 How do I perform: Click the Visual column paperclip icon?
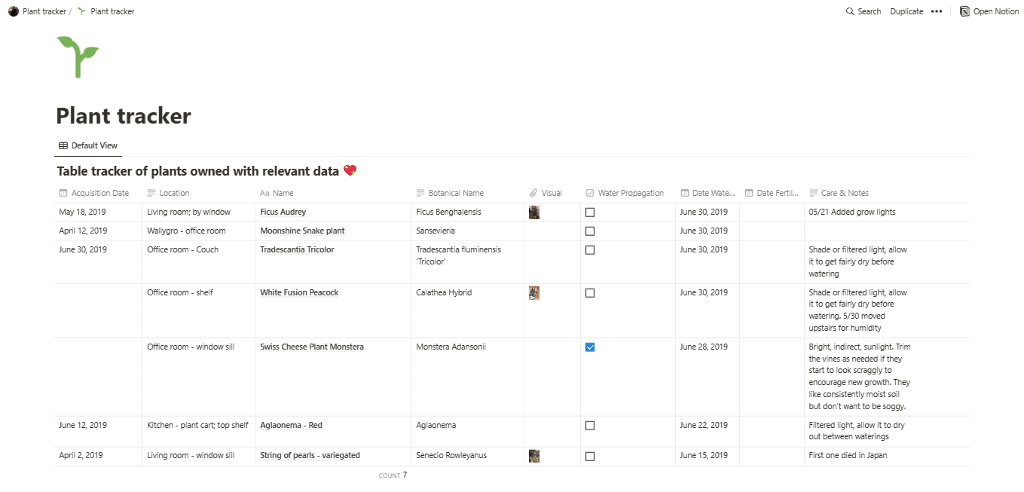[534, 193]
